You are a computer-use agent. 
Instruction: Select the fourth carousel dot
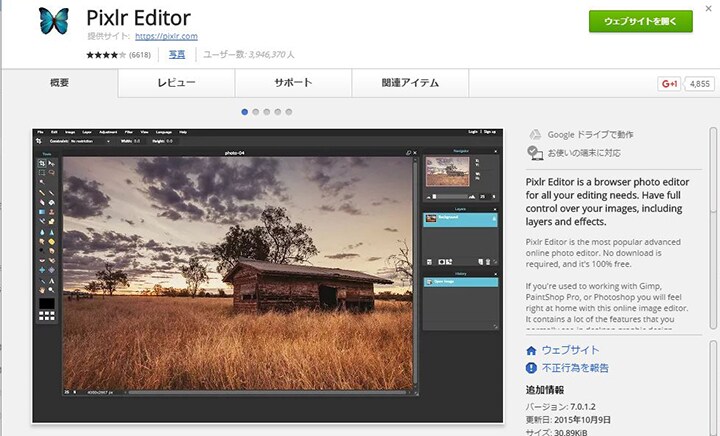(278, 112)
